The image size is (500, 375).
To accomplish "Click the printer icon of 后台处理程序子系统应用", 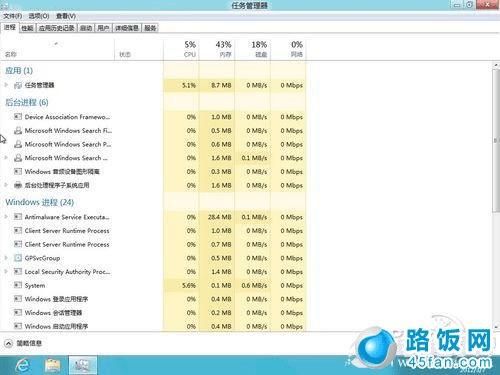I will (x=18, y=185).
